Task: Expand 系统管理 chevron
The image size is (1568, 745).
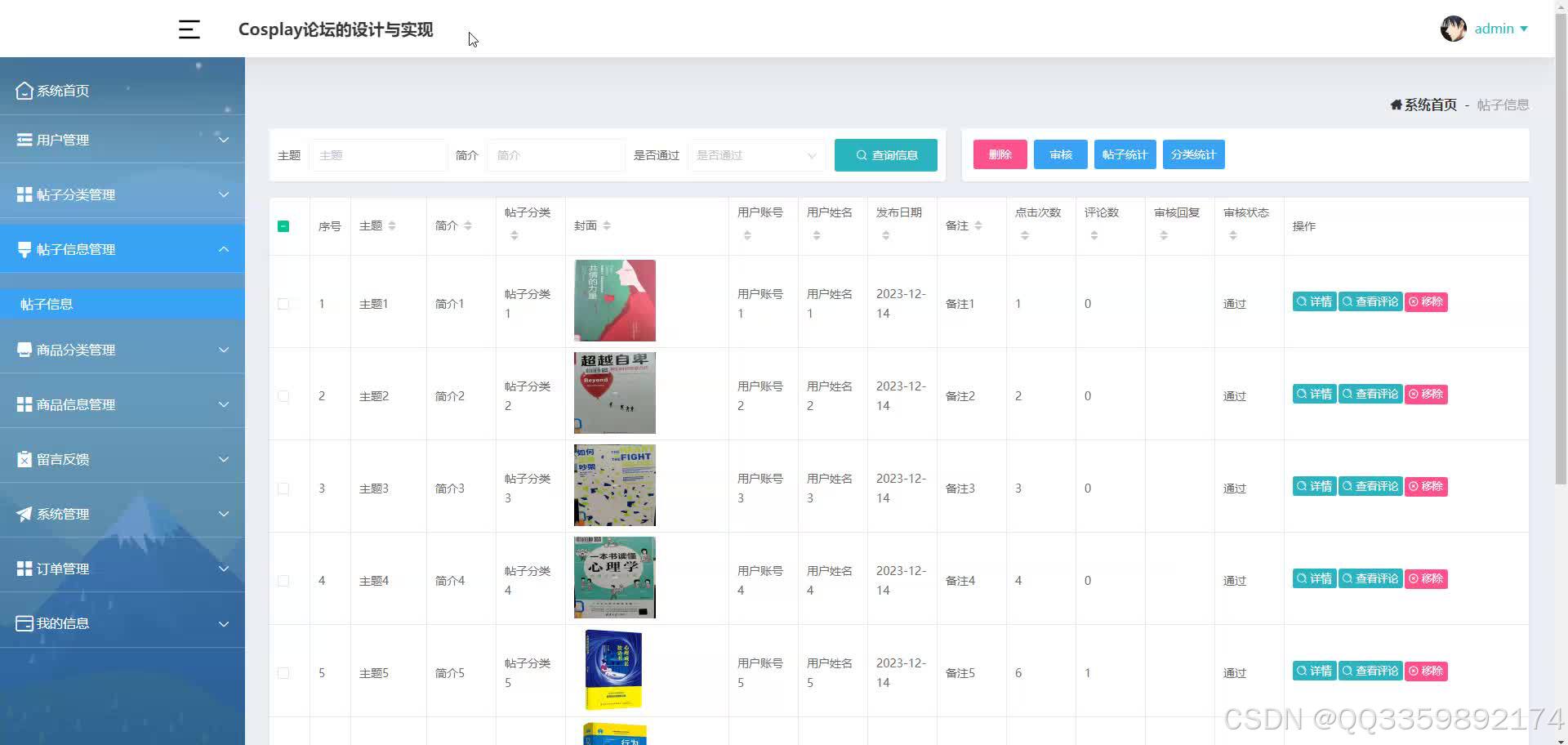Action: coord(224,514)
